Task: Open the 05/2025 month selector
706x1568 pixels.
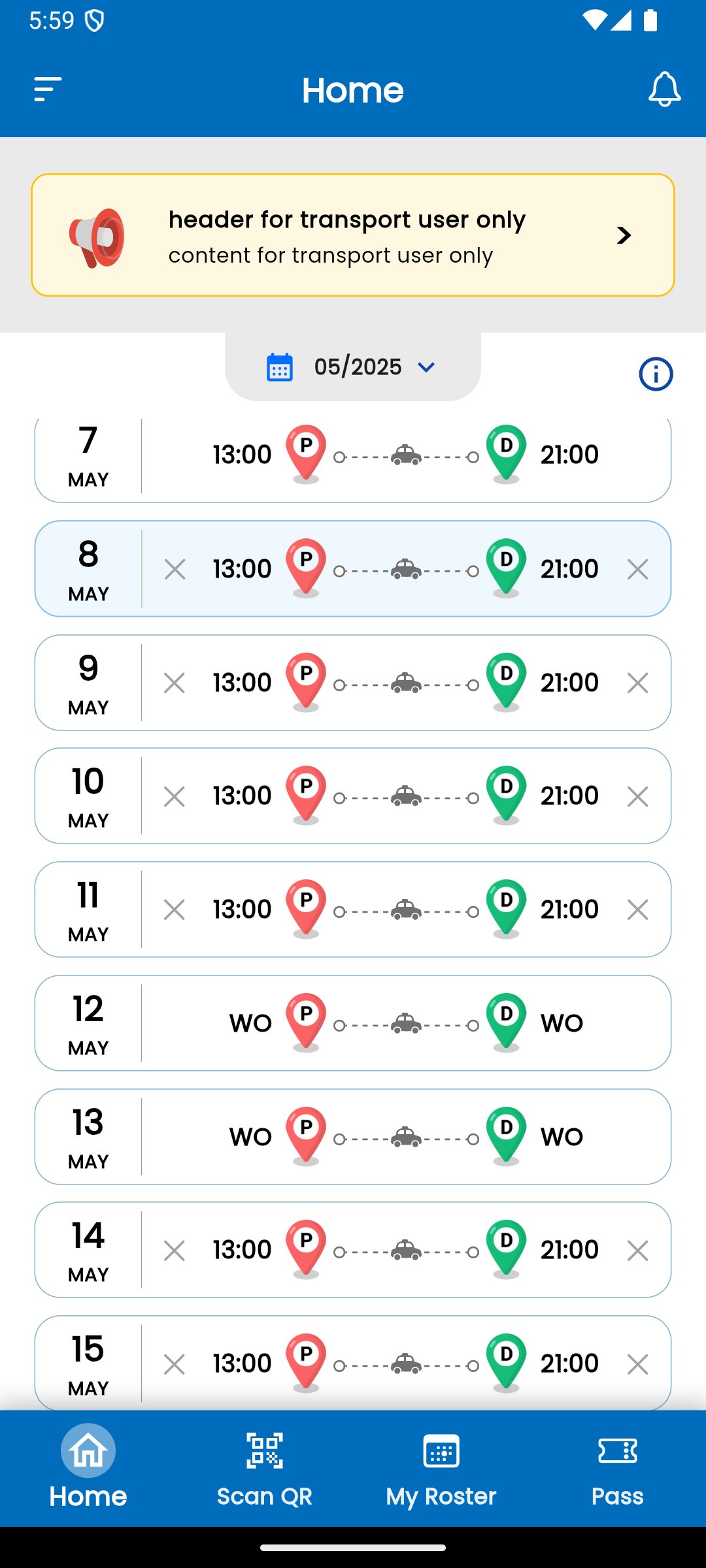Action: click(357, 367)
